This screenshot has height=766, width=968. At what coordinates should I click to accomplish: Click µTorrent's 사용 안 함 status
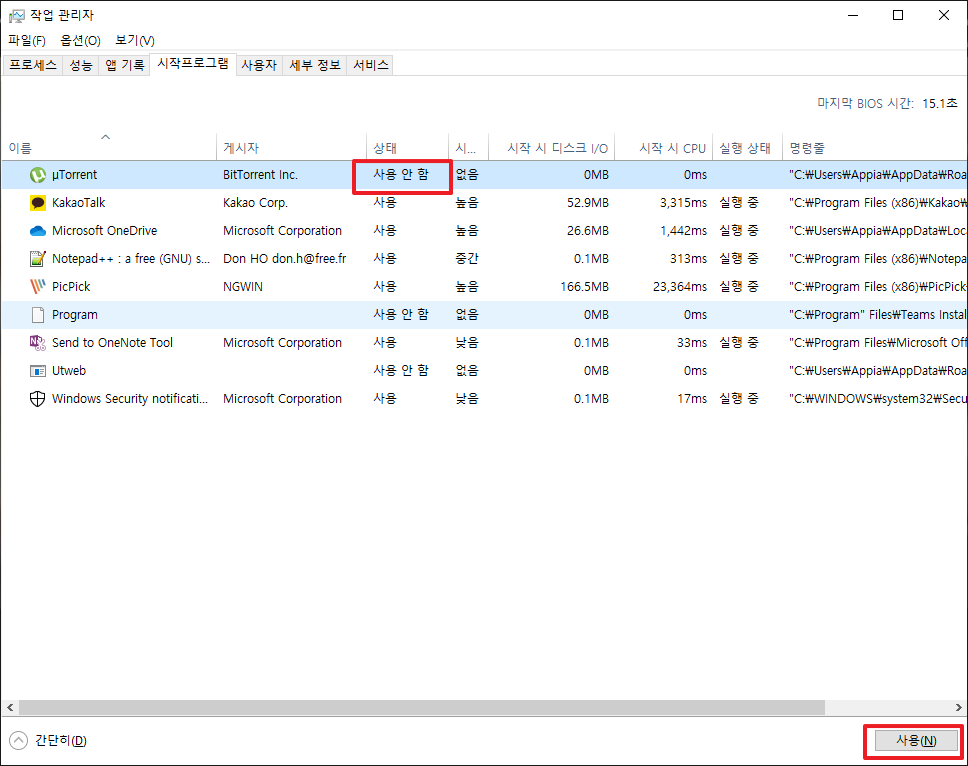pos(401,175)
